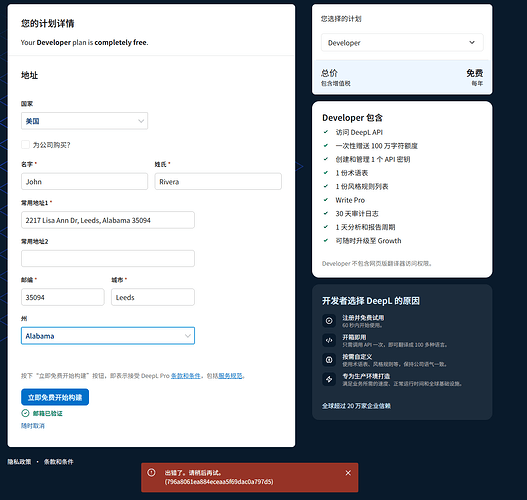Open the footer 条款和条件 link
The image size is (527, 500).
[58, 462]
